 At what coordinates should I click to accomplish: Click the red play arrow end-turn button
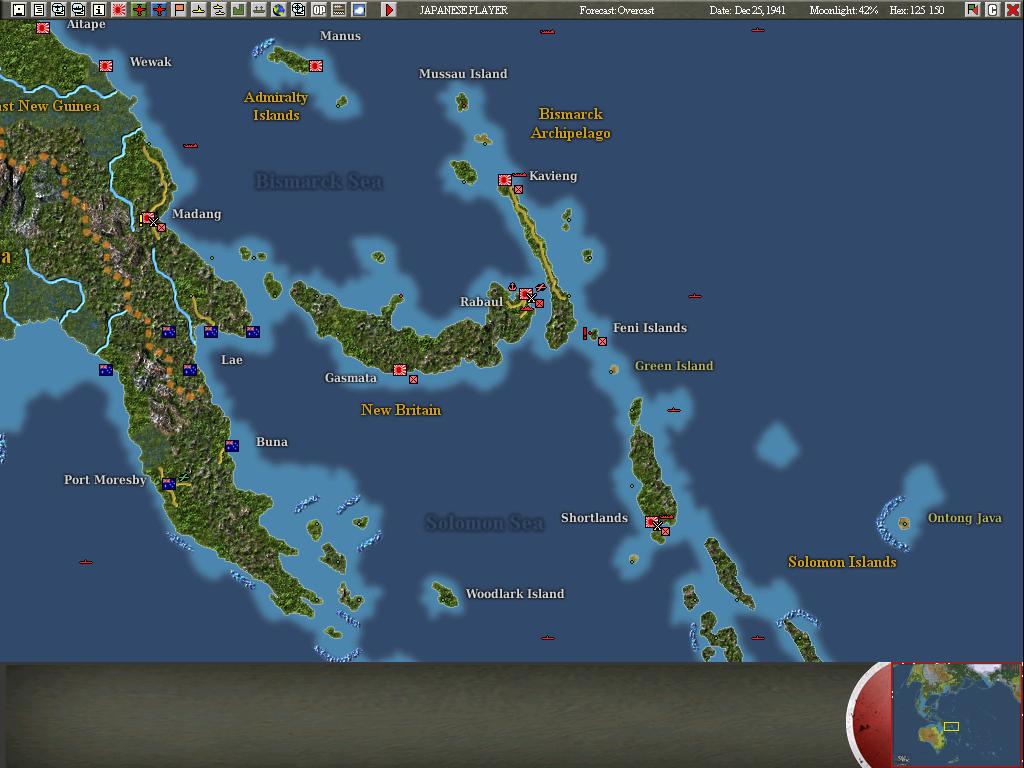[389, 10]
